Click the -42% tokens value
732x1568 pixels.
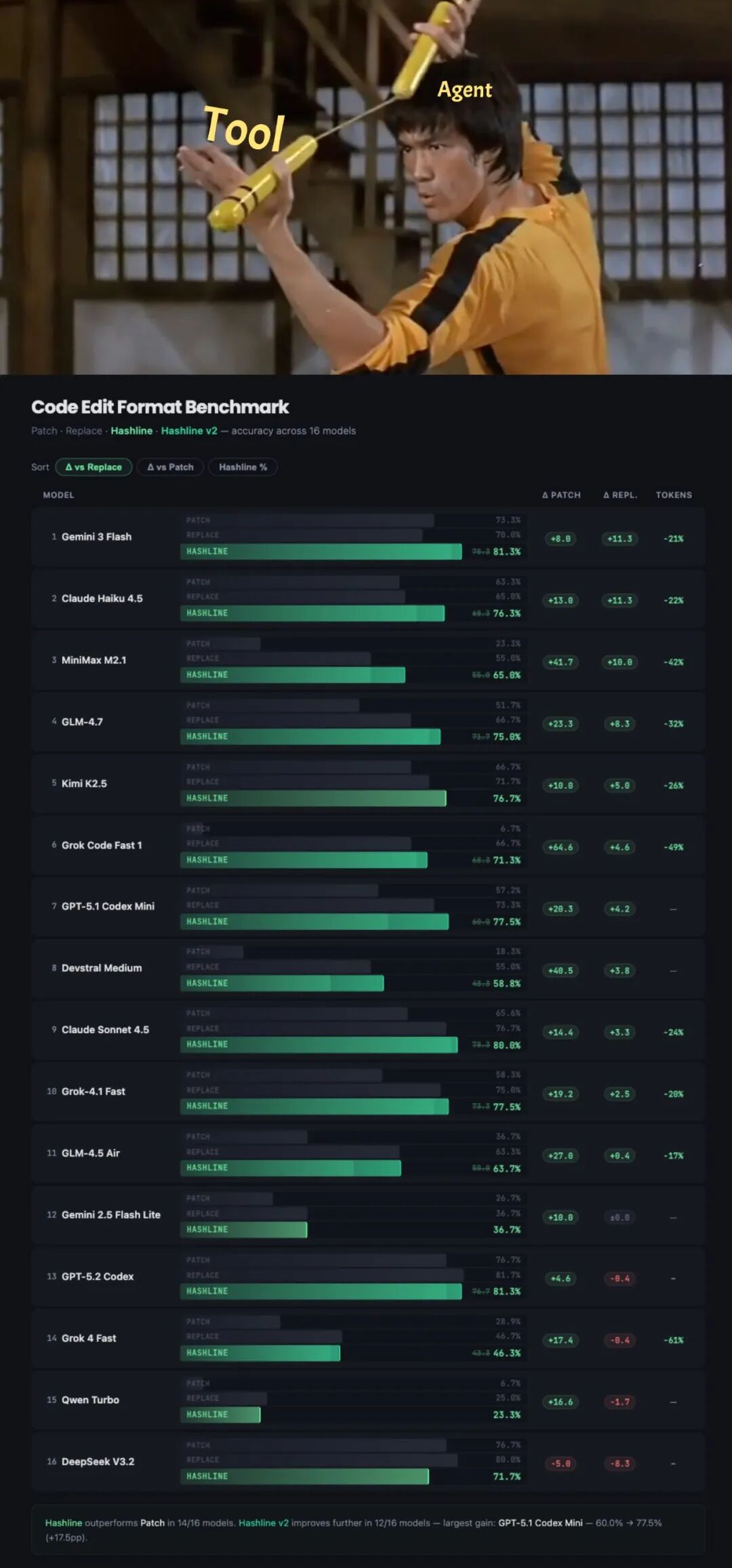coord(674,662)
